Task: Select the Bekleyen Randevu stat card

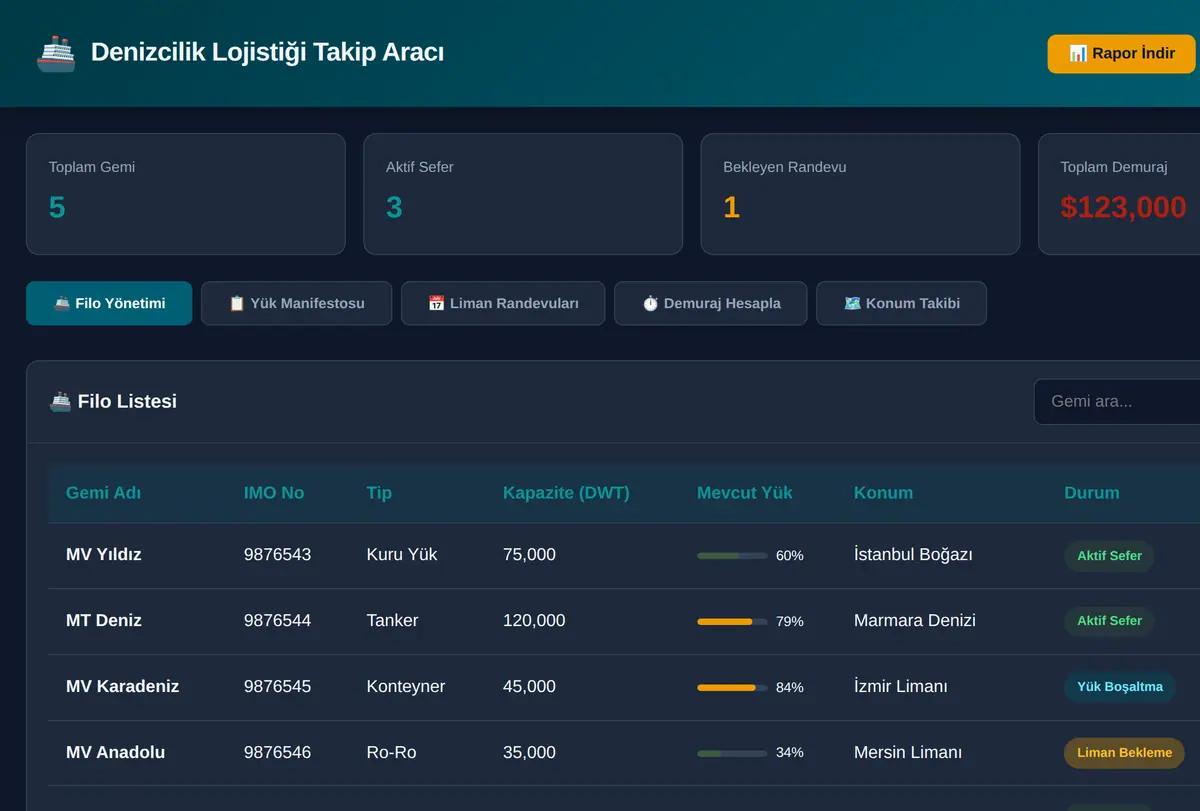Action: tap(860, 194)
